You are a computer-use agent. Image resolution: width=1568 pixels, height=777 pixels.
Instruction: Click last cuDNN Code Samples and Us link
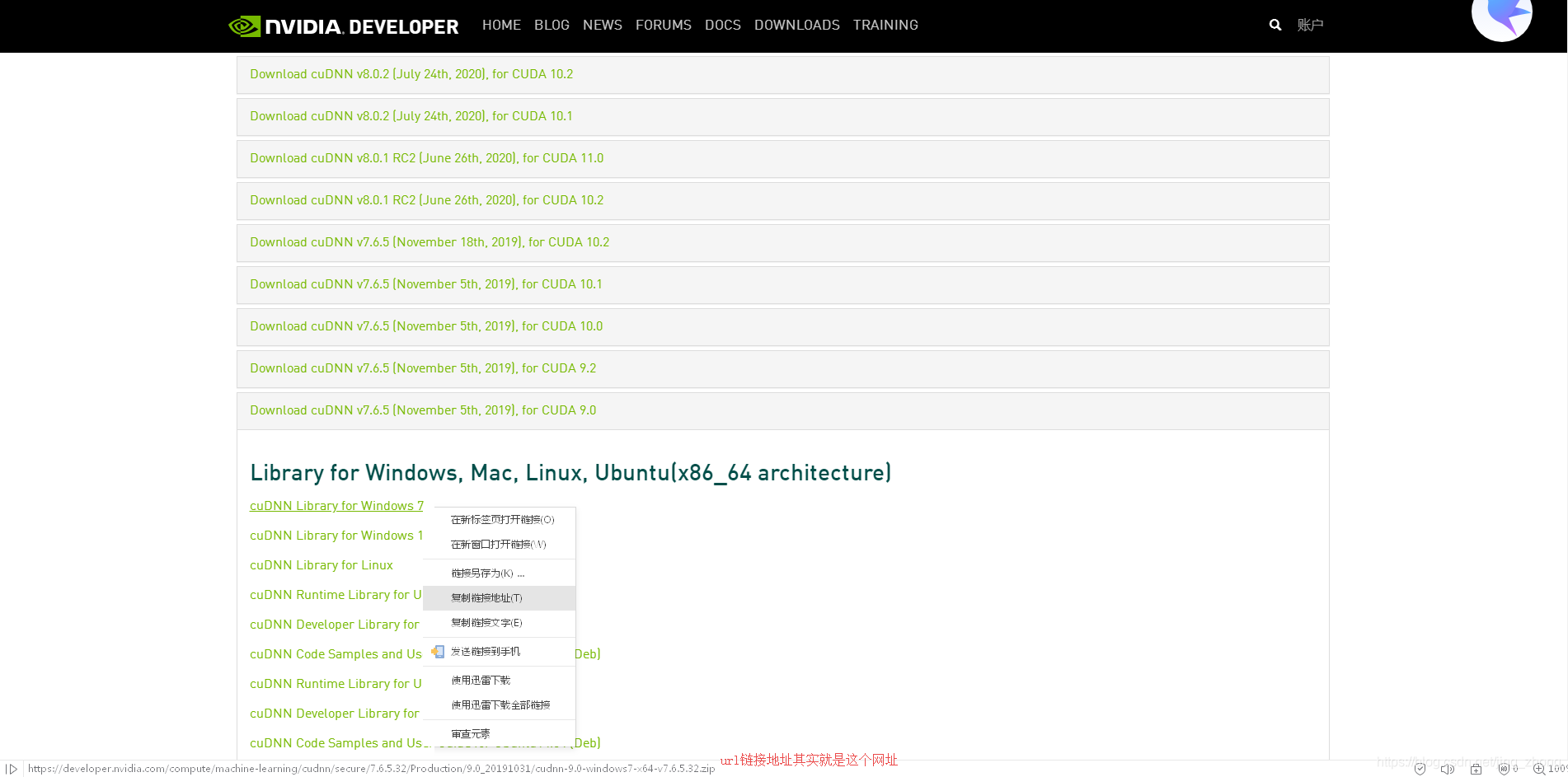(x=336, y=743)
